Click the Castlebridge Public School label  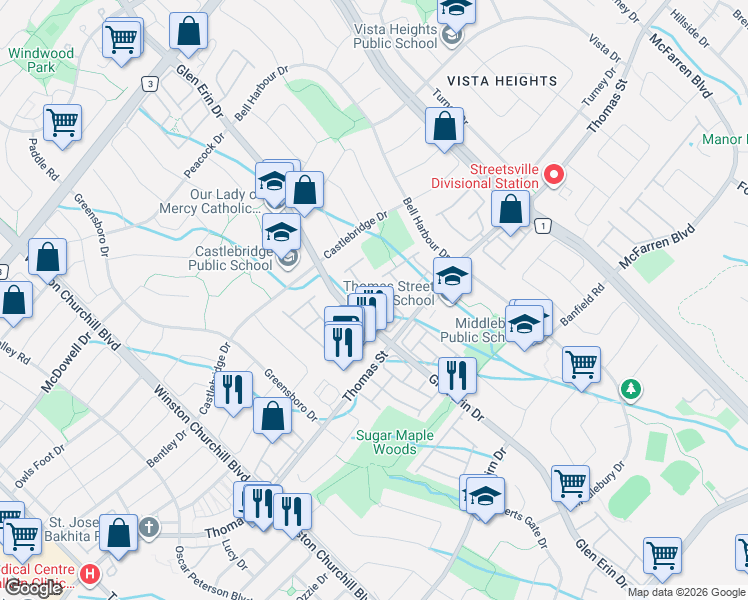[230, 258]
